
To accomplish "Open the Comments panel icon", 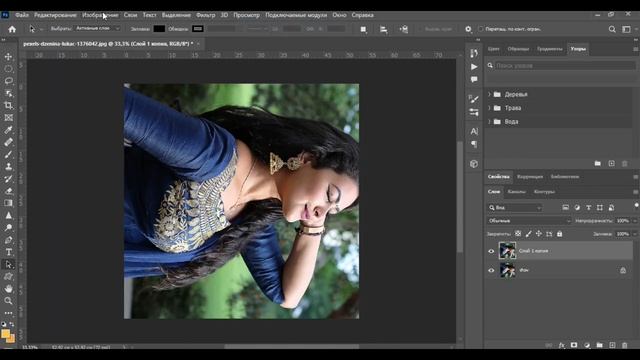I will (x=474, y=79).
